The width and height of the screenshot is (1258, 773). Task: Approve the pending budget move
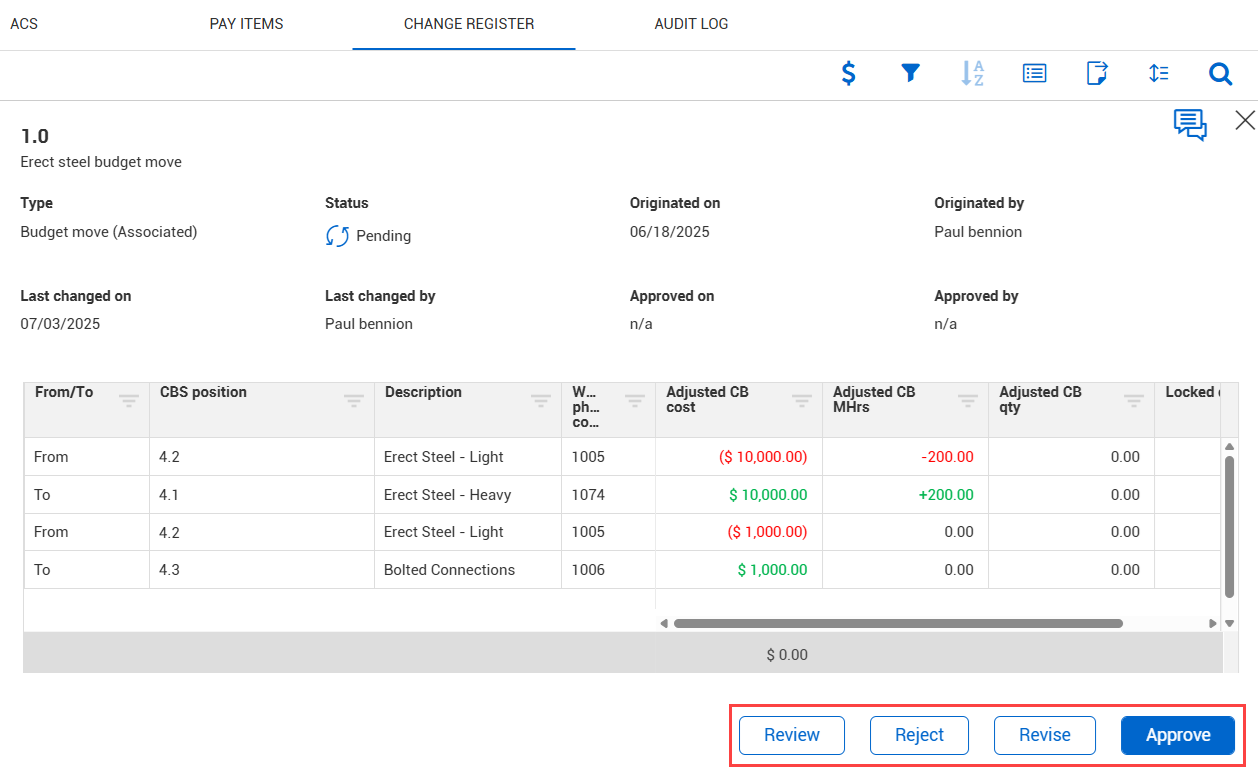click(1177, 735)
